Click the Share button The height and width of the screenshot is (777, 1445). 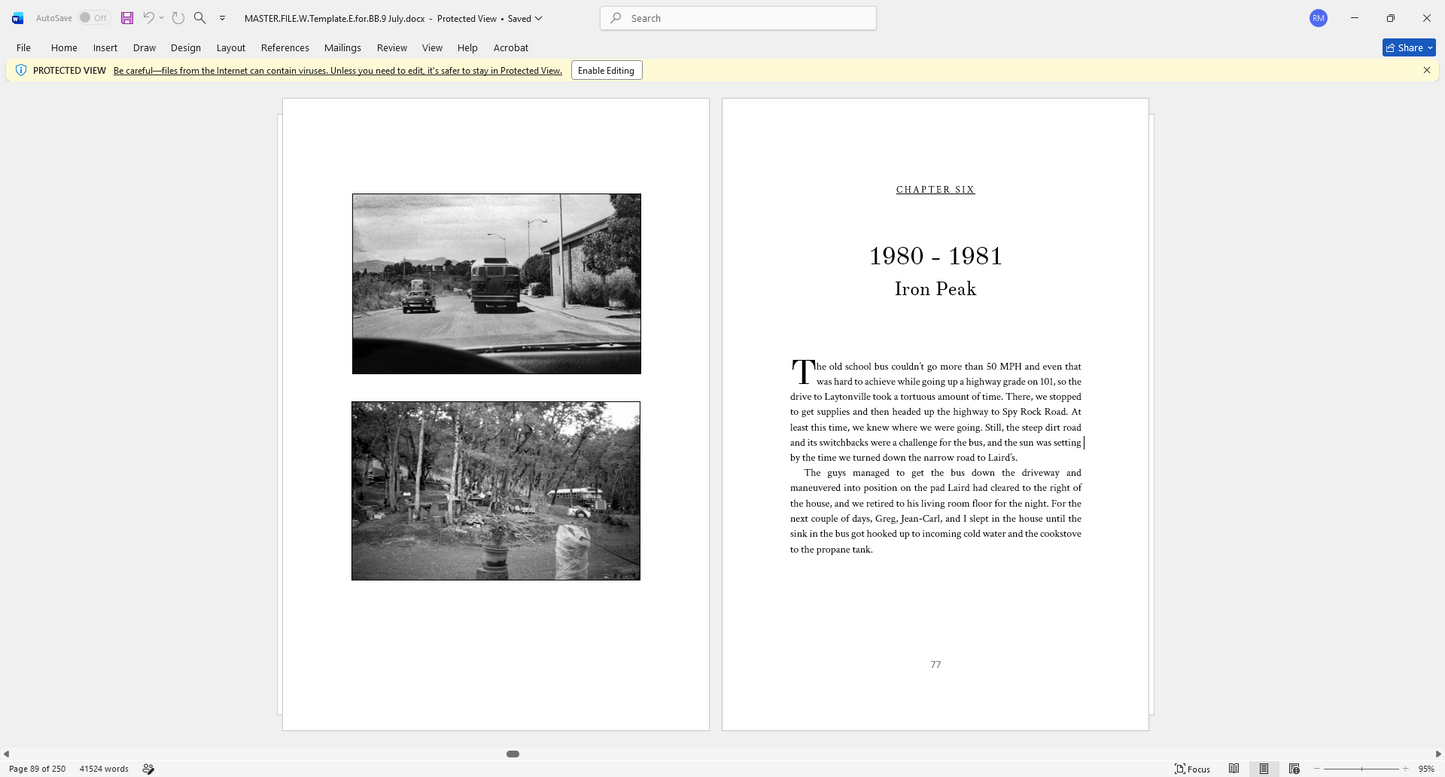click(1409, 47)
